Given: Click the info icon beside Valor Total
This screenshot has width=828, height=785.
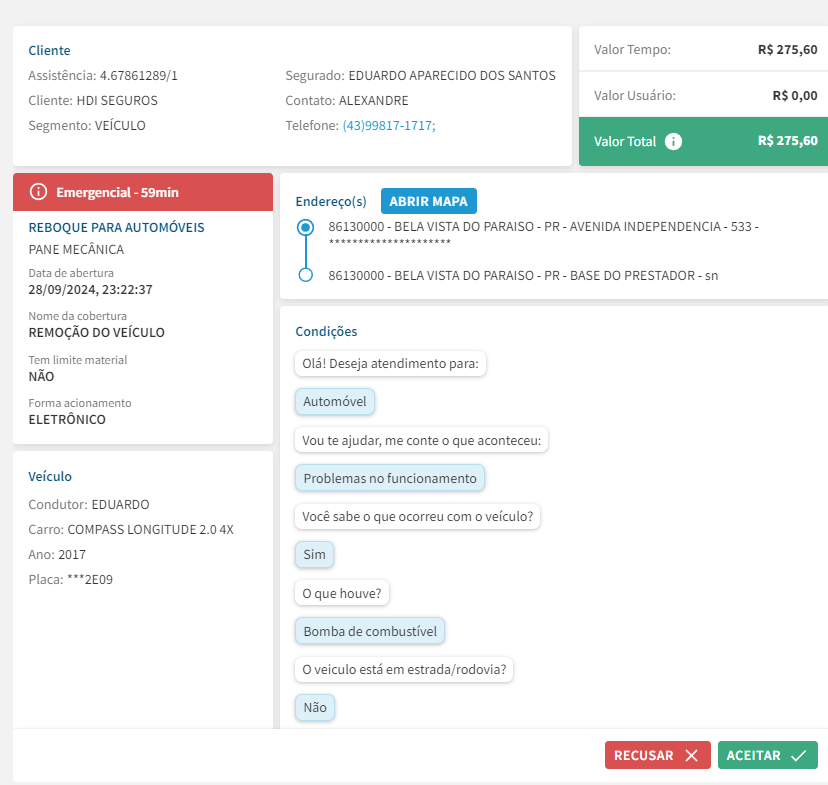Looking at the screenshot, I should pyautogui.click(x=674, y=141).
